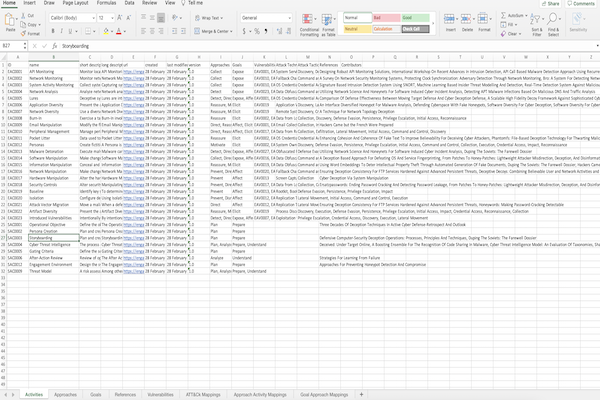Image resolution: width=600 pixels, height=400 pixels.
Task: Click the Name Box showing B27
Action: click(x=12, y=46)
